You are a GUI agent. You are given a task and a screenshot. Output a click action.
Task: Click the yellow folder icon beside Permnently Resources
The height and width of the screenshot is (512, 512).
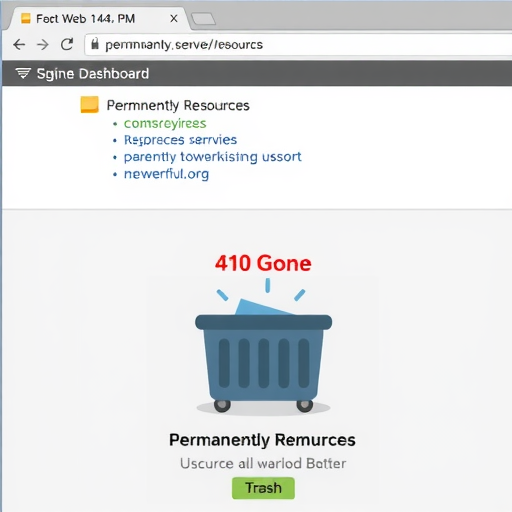pyautogui.click(x=90, y=105)
